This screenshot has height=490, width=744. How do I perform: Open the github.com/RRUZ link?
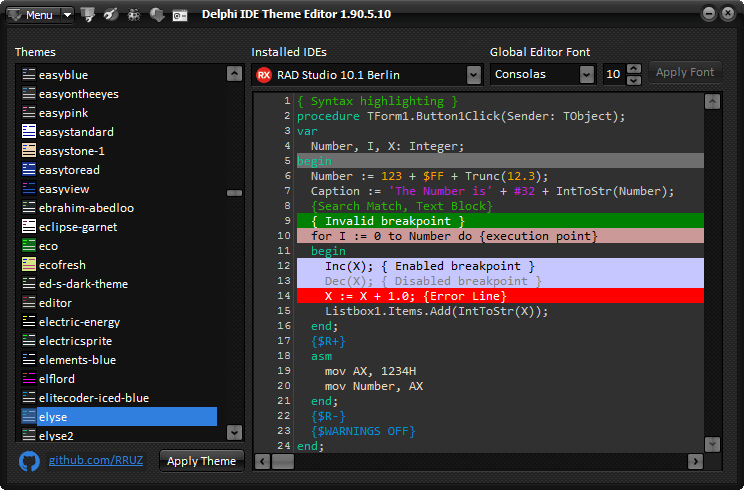98,461
